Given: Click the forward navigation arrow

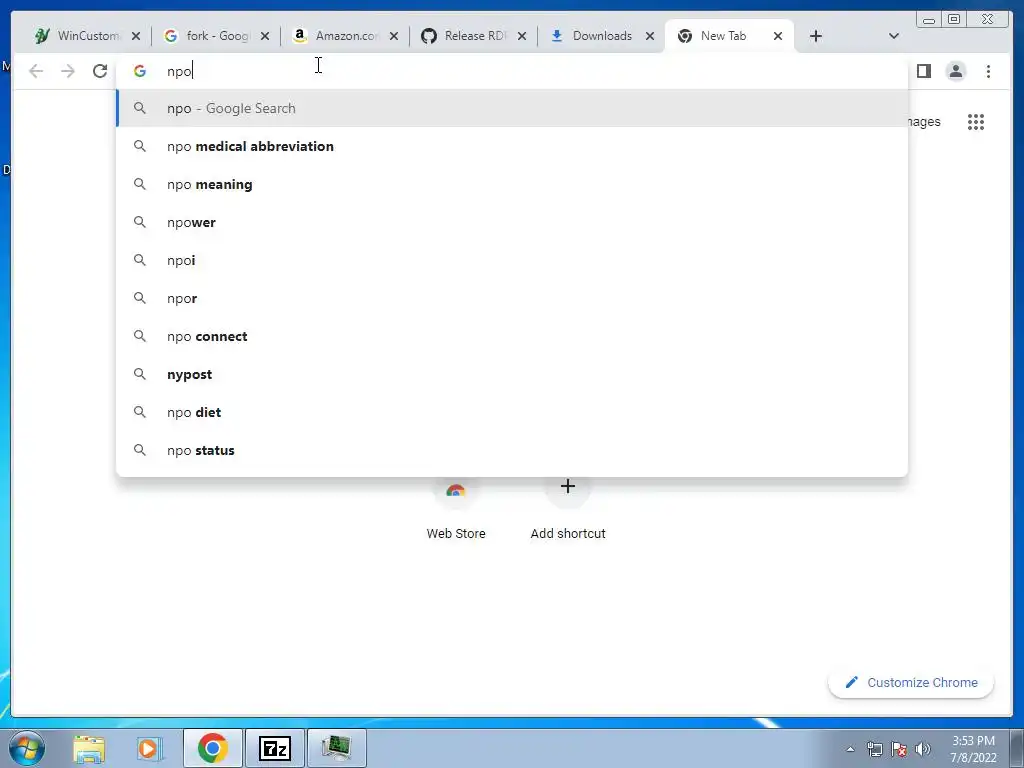Looking at the screenshot, I should pyautogui.click(x=68, y=71).
